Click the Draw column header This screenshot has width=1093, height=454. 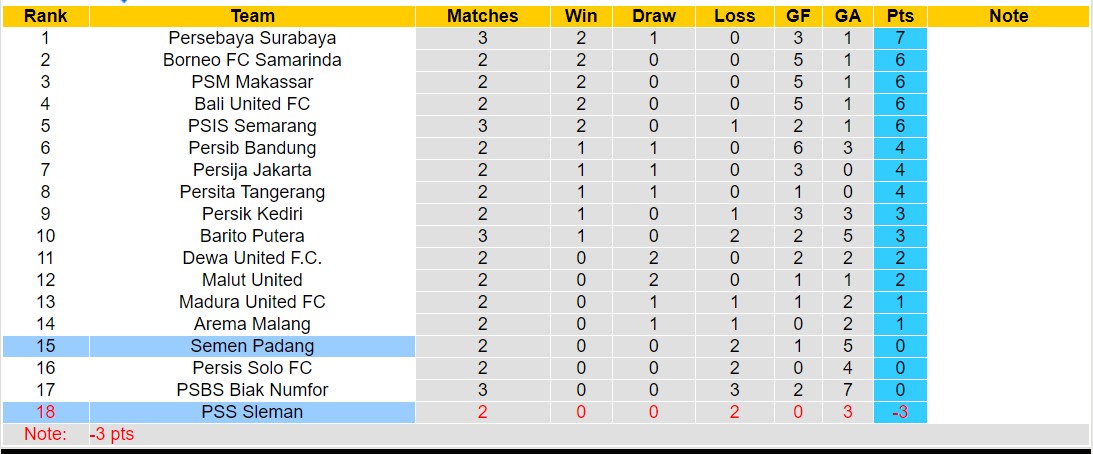pos(654,16)
